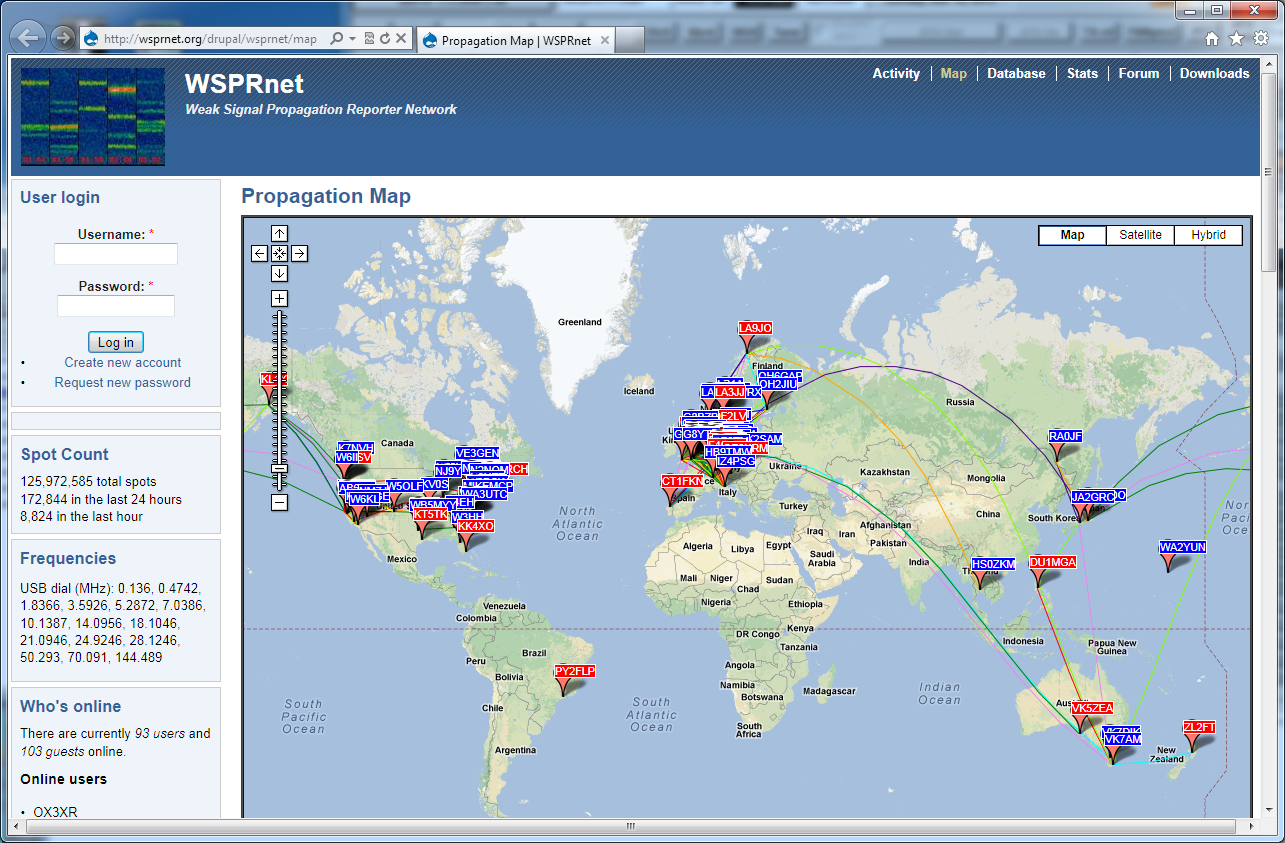Image resolution: width=1285 pixels, height=843 pixels.
Task: Open the Database menu item
Action: tap(1016, 73)
